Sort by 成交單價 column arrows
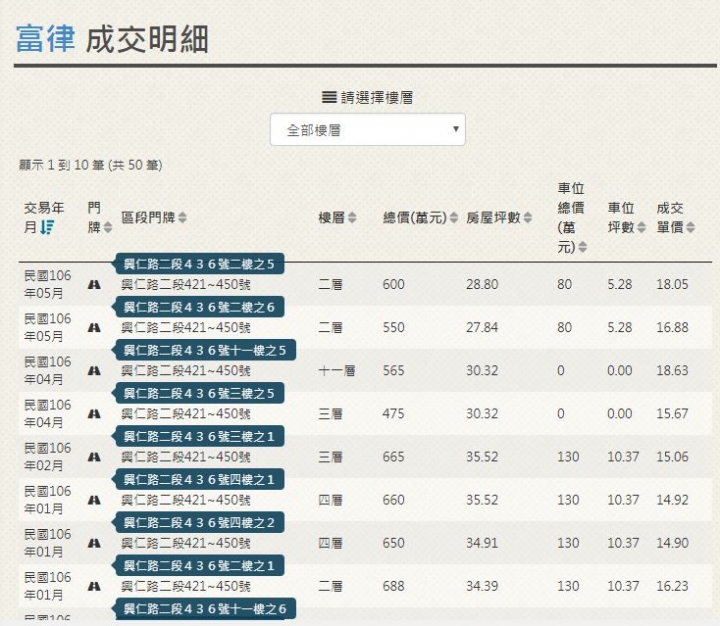The width and height of the screenshot is (720, 626). click(x=691, y=227)
